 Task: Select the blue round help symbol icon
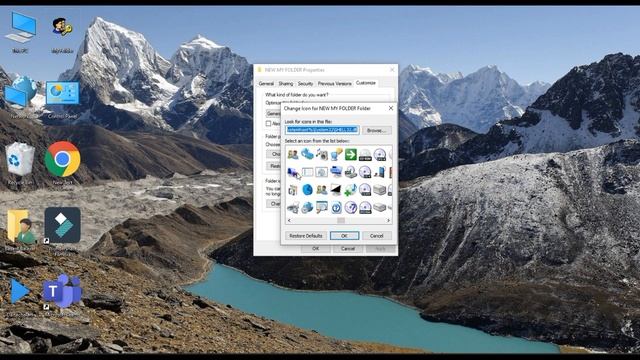pos(336,207)
